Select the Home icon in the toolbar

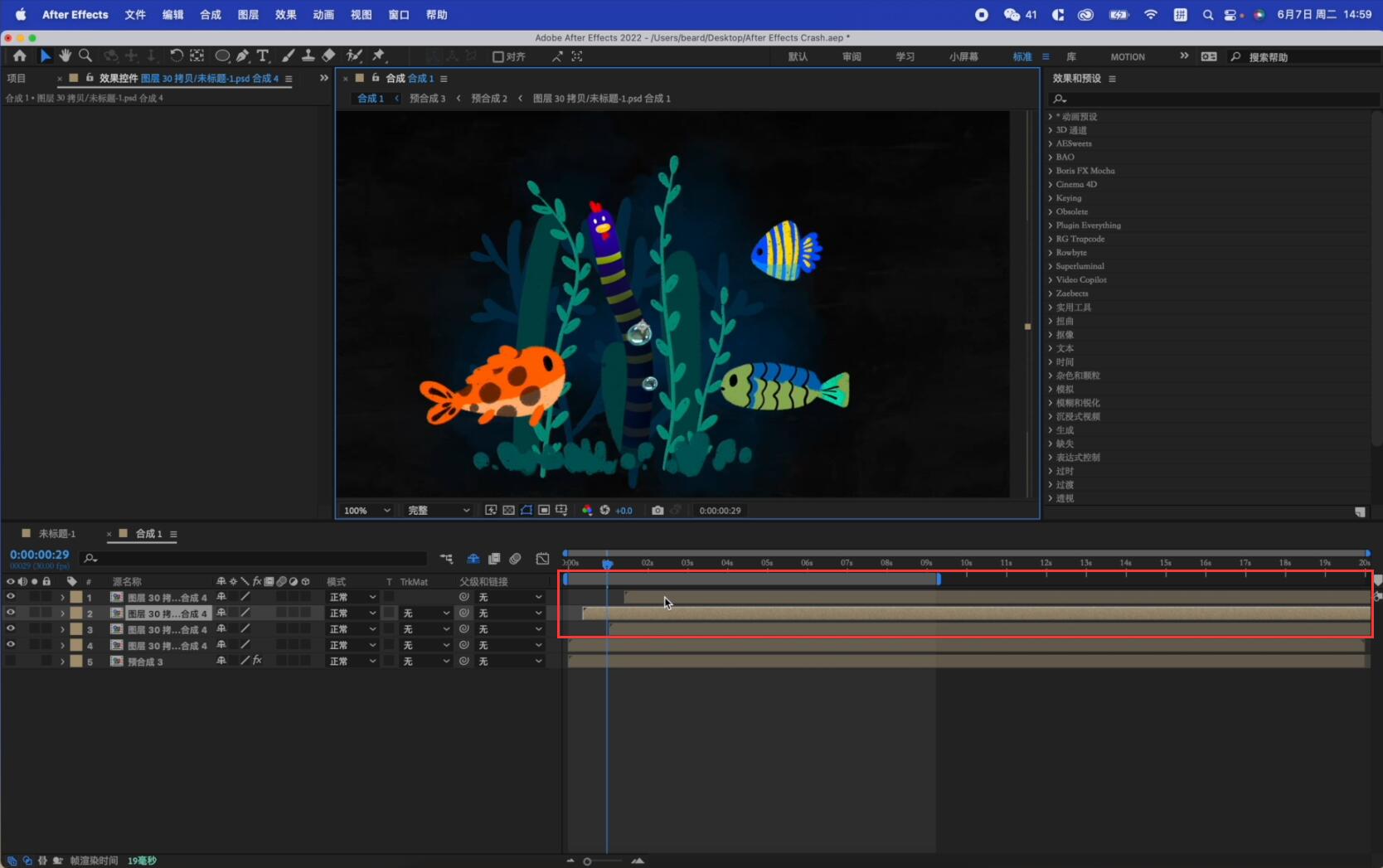pos(19,56)
